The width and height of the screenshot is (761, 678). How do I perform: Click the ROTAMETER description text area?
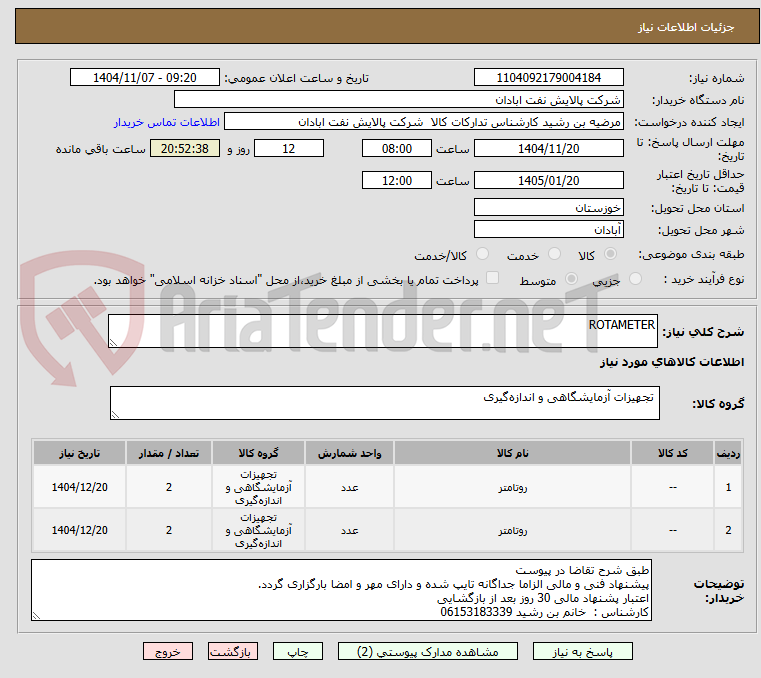click(x=383, y=331)
